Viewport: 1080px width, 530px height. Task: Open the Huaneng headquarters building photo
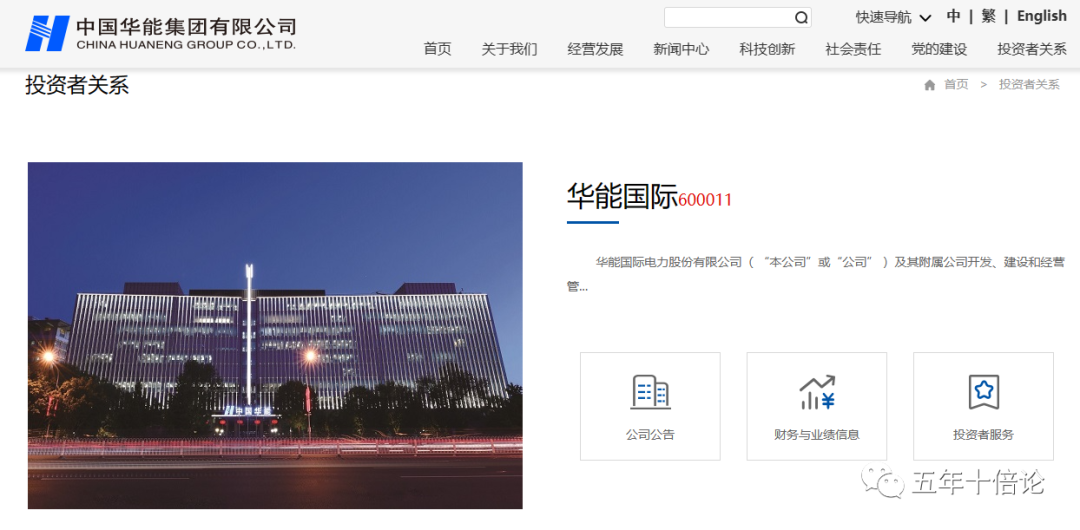pyautogui.click(x=275, y=336)
